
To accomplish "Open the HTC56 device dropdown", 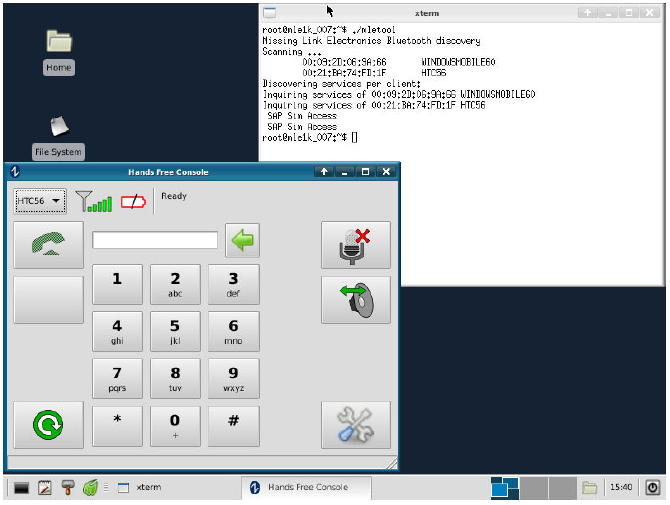I will (x=40, y=201).
